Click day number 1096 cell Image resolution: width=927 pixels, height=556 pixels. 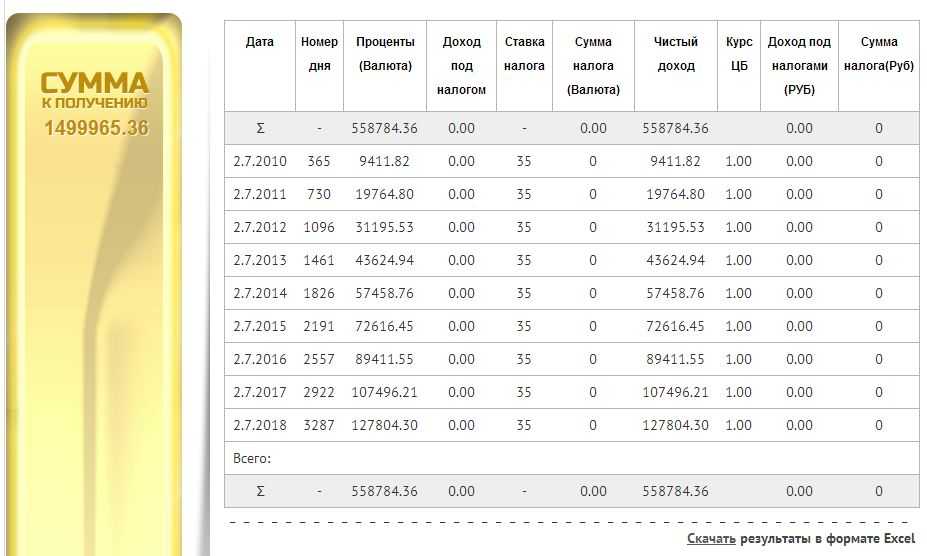(x=319, y=228)
